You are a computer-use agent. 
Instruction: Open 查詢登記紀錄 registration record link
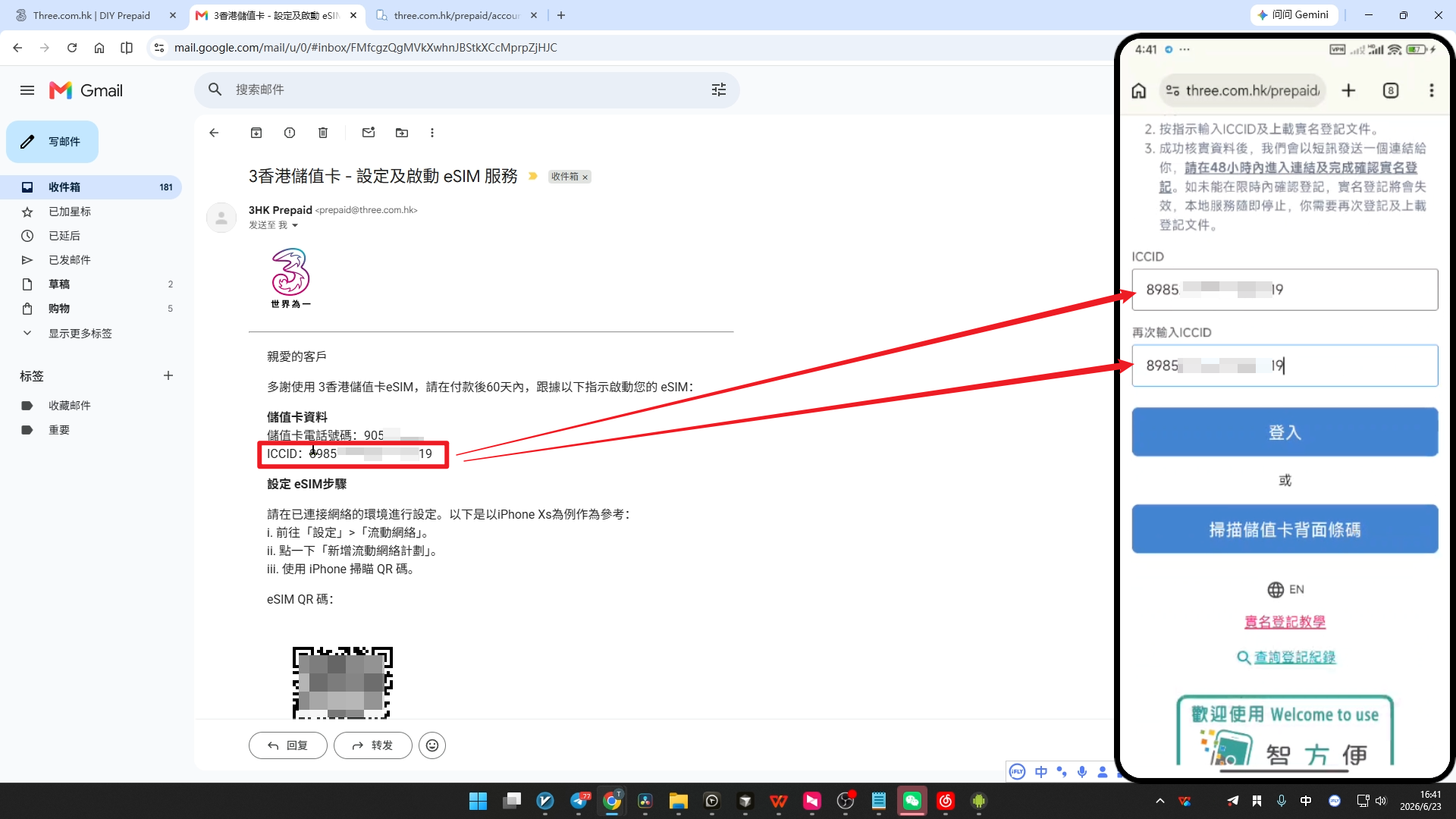point(1286,657)
